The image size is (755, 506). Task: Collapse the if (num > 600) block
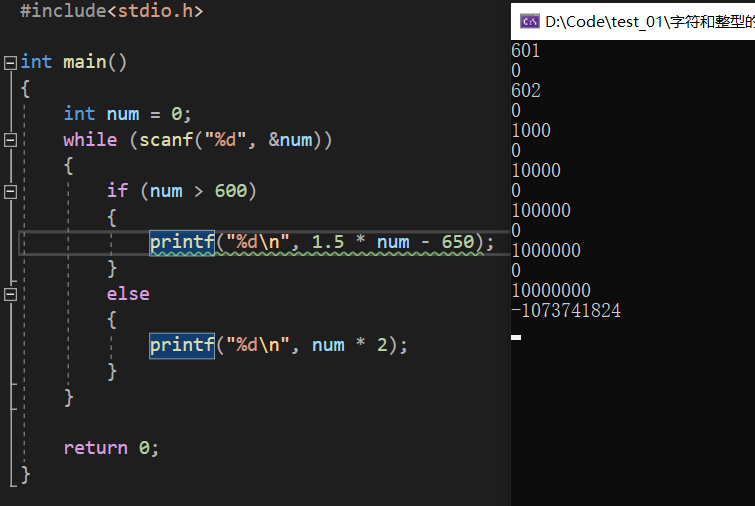tap(10, 192)
